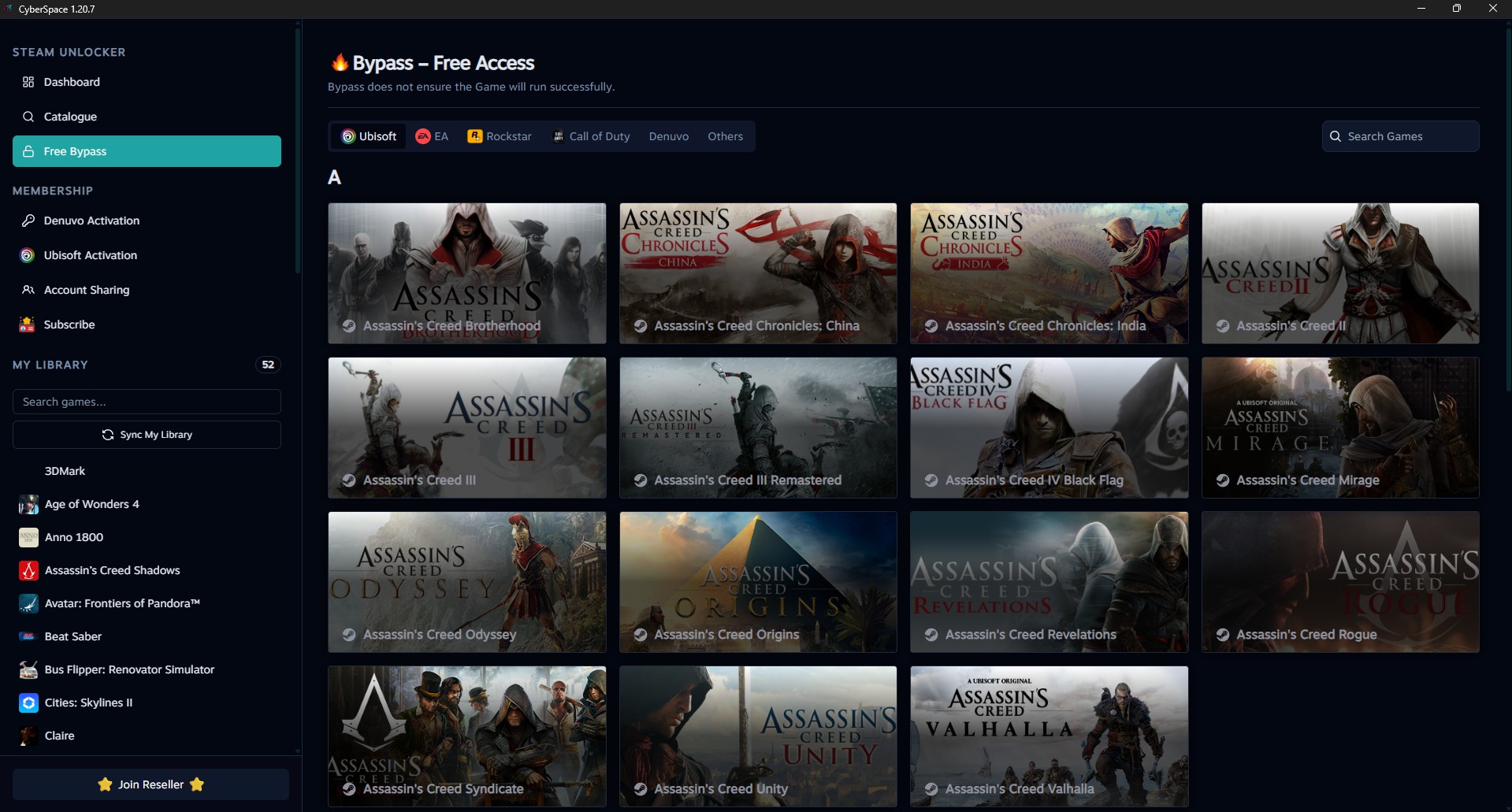Show the Others category tab
This screenshot has width=1512, height=812.
(725, 136)
